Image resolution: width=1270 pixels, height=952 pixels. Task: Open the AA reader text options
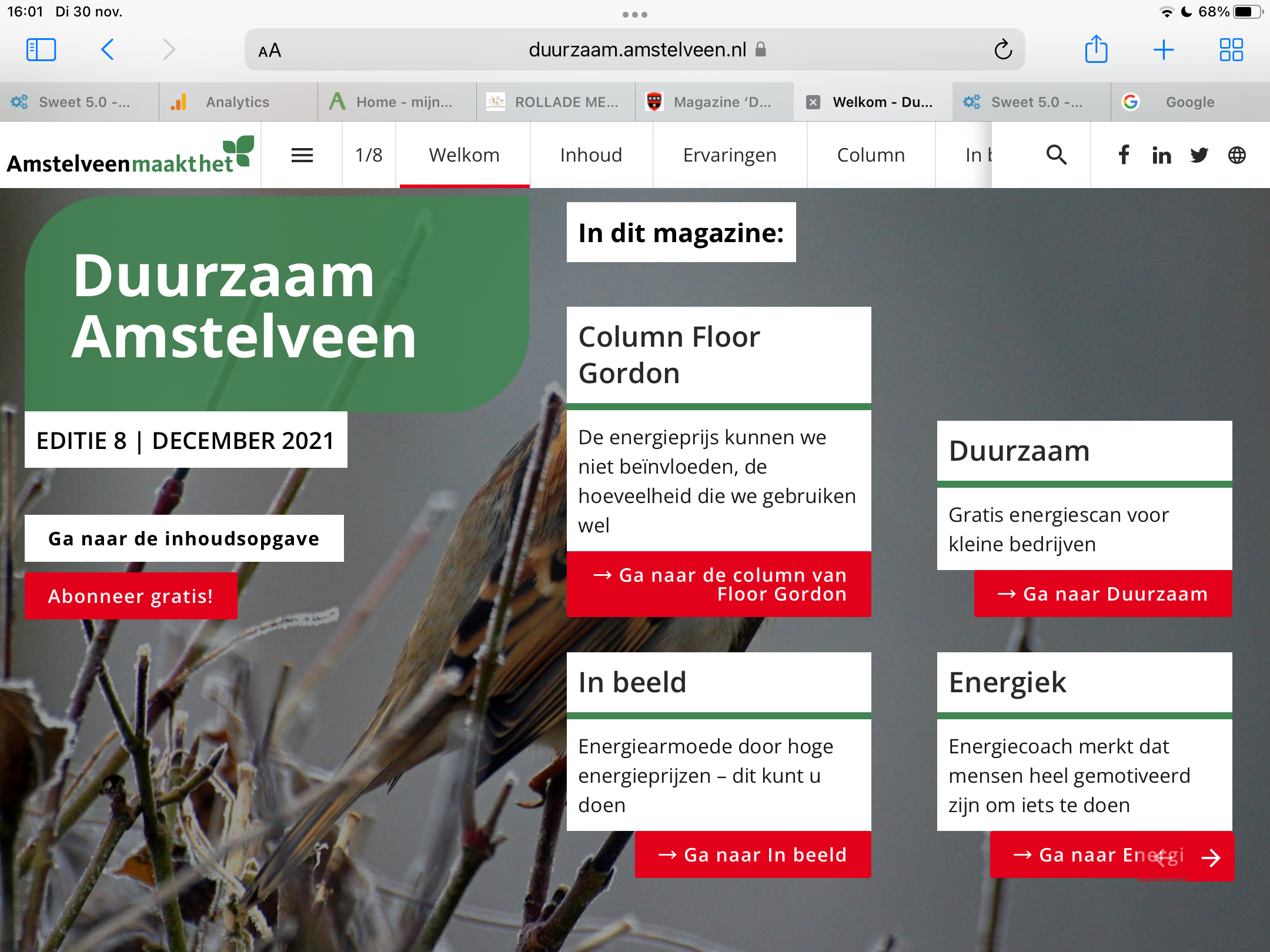pyautogui.click(x=270, y=51)
